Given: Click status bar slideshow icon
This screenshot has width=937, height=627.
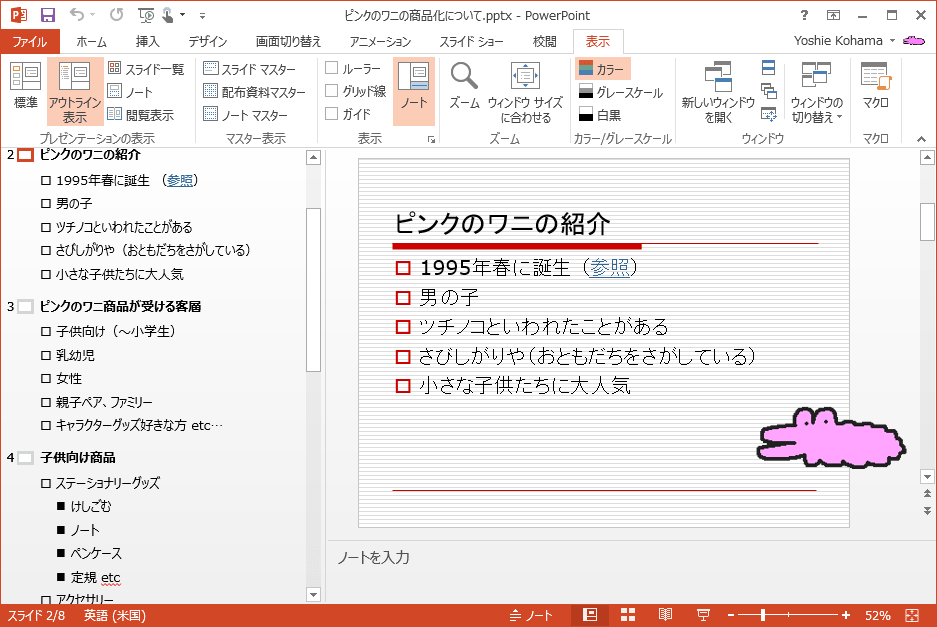Looking at the screenshot, I should (x=703, y=615).
